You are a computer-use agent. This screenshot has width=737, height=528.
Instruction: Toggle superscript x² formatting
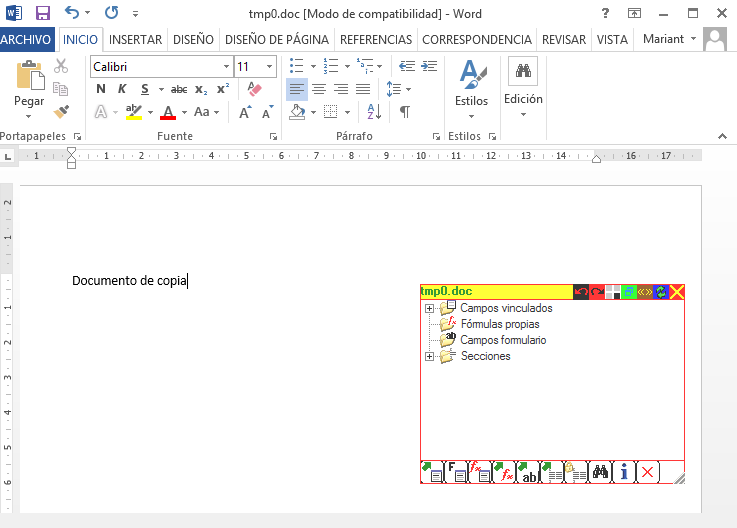click(x=223, y=89)
